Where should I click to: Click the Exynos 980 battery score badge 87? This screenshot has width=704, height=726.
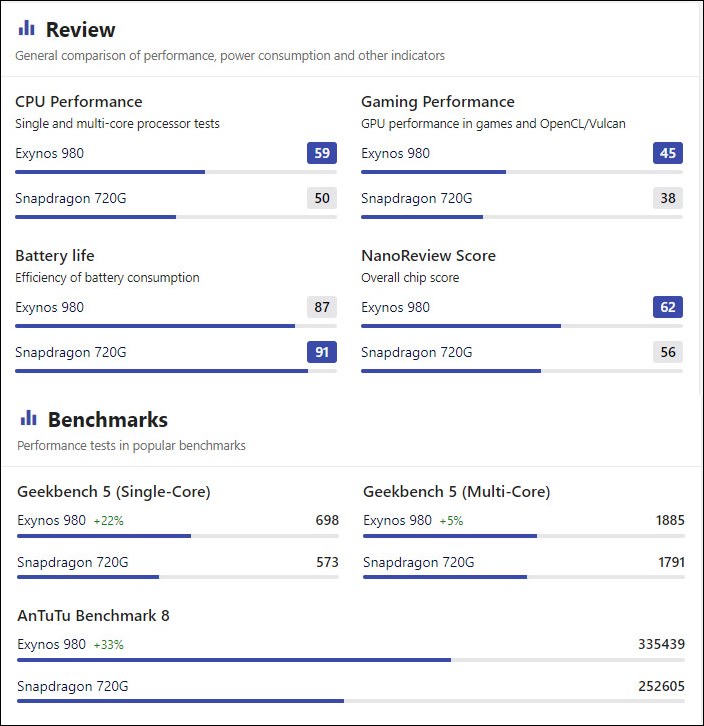(322, 307)
